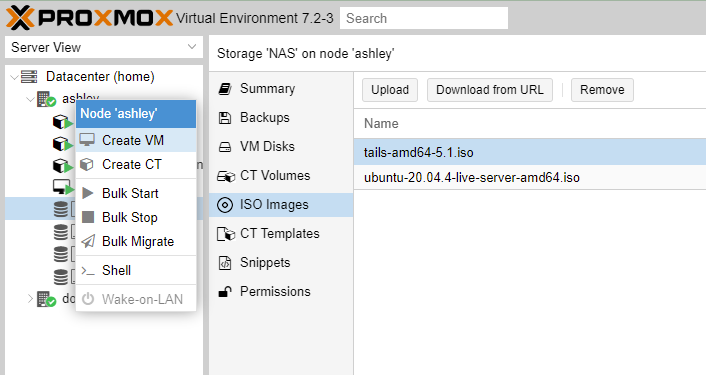
Task: Select the VM monitor icon in tree
Action: 62,187
